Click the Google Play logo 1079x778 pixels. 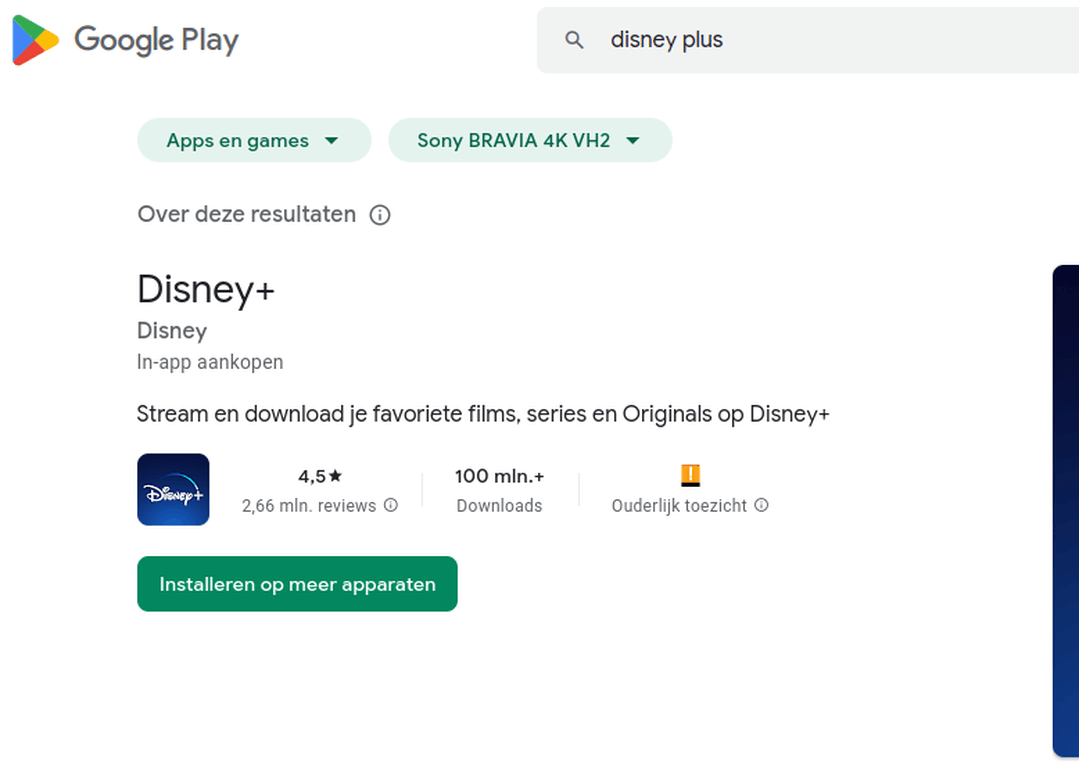coord(125,40)
